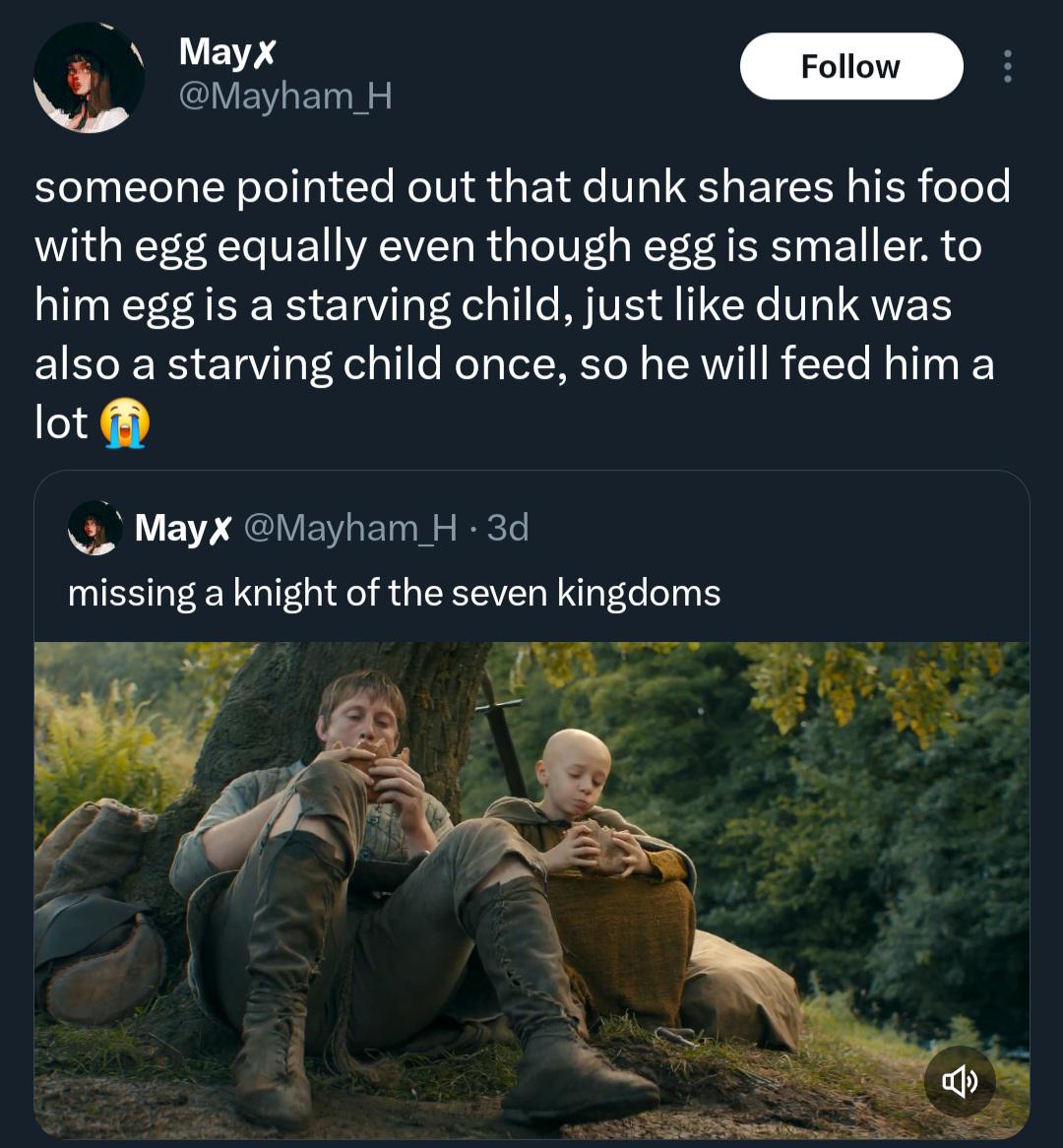Image resolution: width=1063 pixels, height=1148 pixels.
Task: Open quoted tweet text 'missing a knight'
Action: 394,593
